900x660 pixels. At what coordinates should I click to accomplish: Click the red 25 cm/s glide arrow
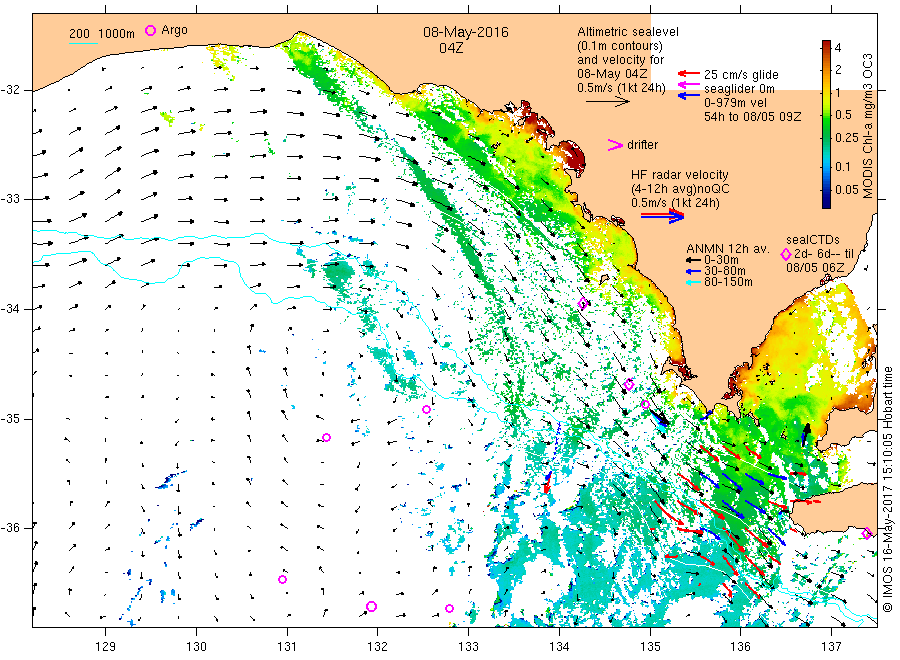[x=689, y=73]
